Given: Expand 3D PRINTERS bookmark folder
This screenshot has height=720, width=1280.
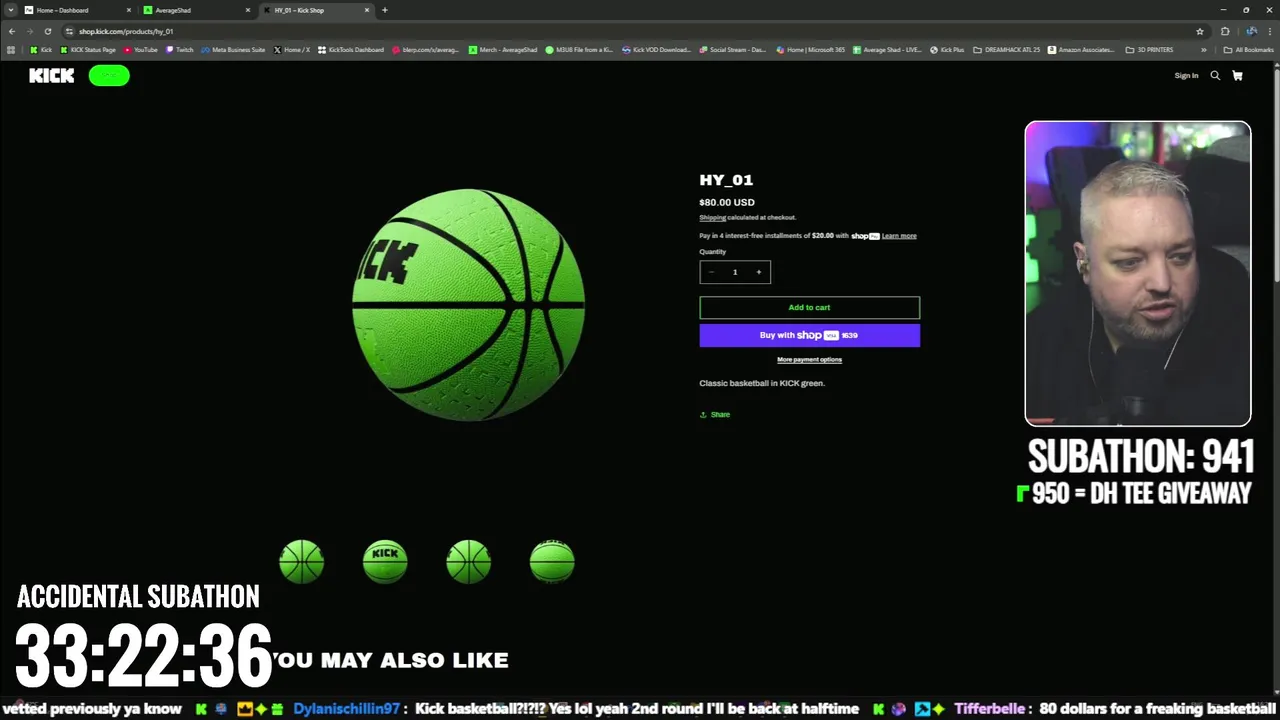Looking at the screenshot, I should tap(1150, 49).
